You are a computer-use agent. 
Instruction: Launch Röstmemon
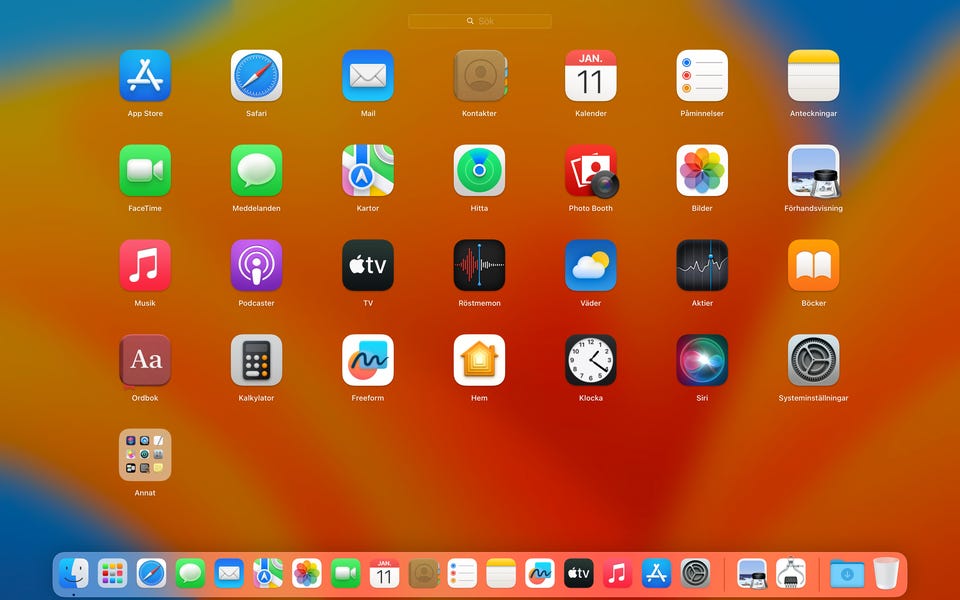pos(479,265)
